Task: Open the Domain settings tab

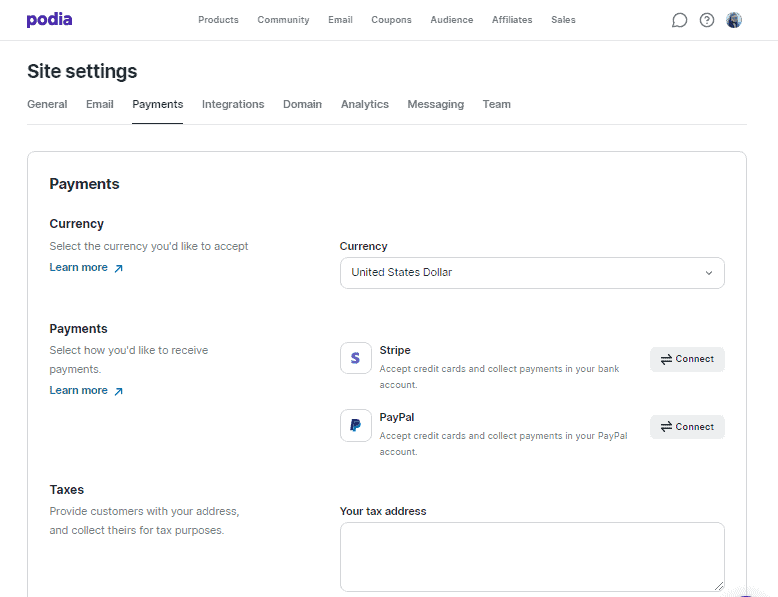Action: 303,104
